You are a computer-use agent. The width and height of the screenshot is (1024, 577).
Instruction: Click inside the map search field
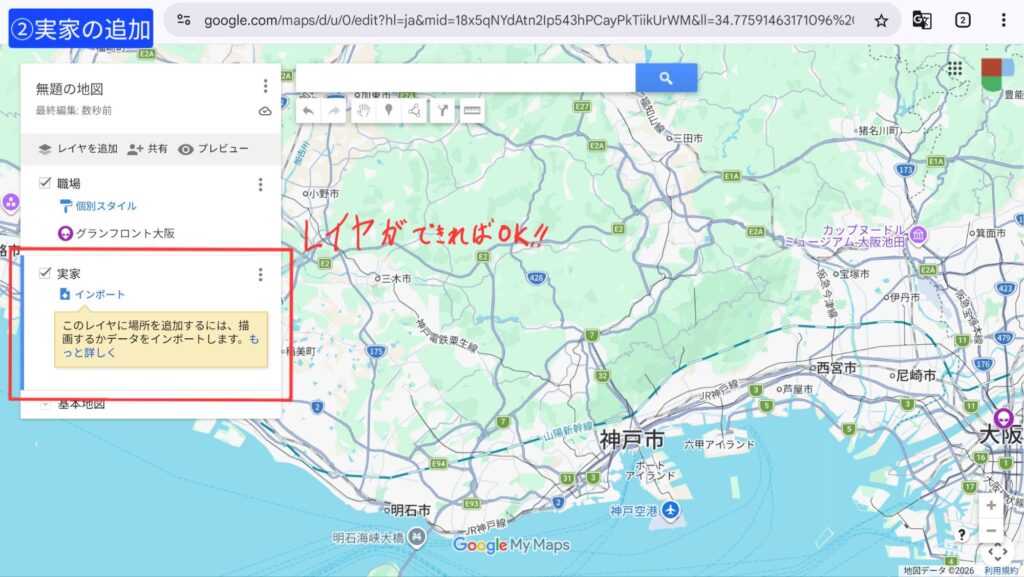click(x=465, y=78)
